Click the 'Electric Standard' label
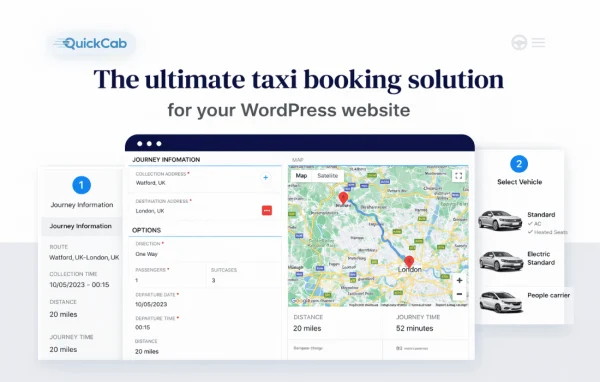The height and width of the screenshot is (382, 600). [x=541, y=258]
